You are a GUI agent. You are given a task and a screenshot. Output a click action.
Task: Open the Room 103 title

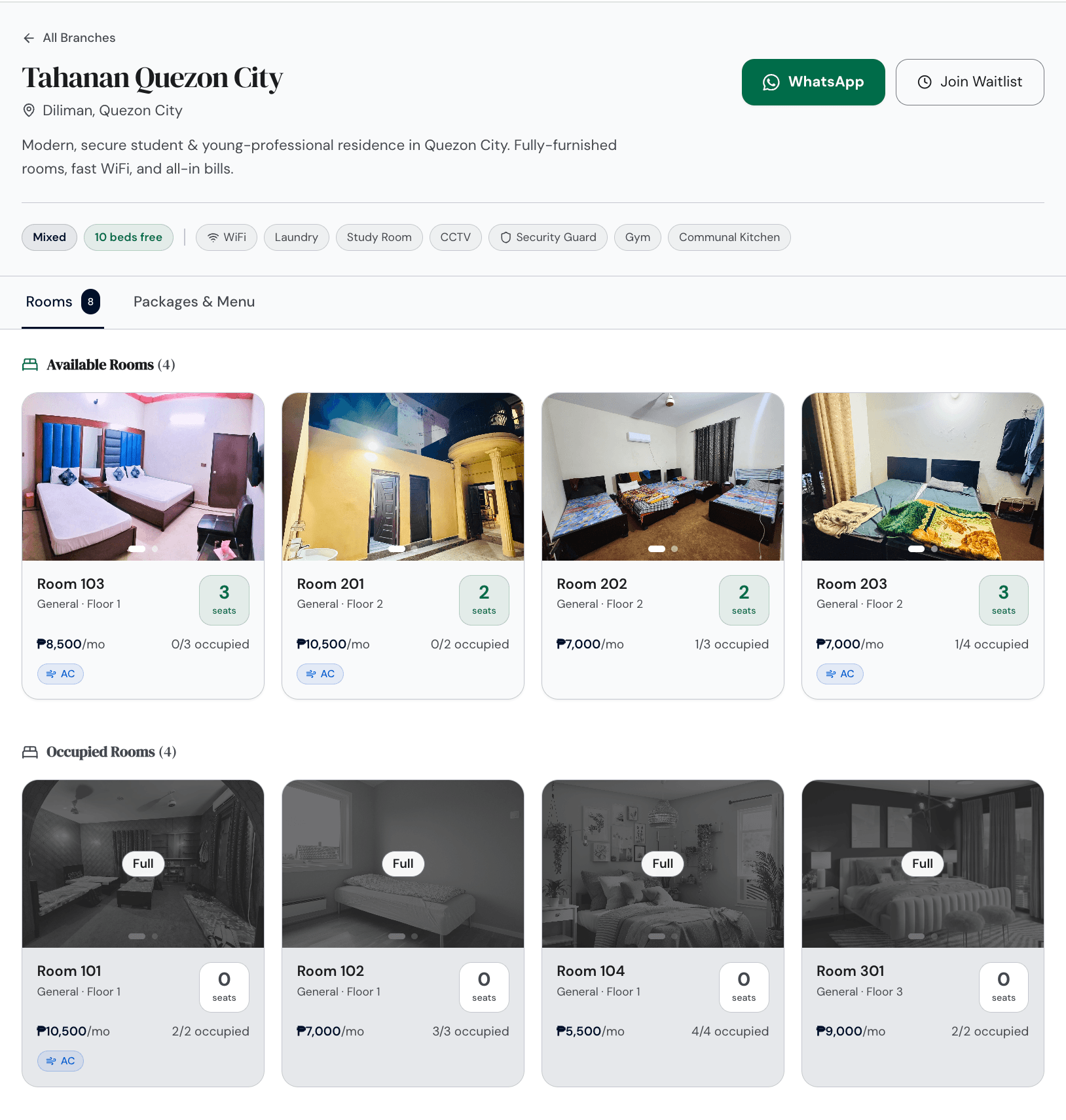pos(71,584)
